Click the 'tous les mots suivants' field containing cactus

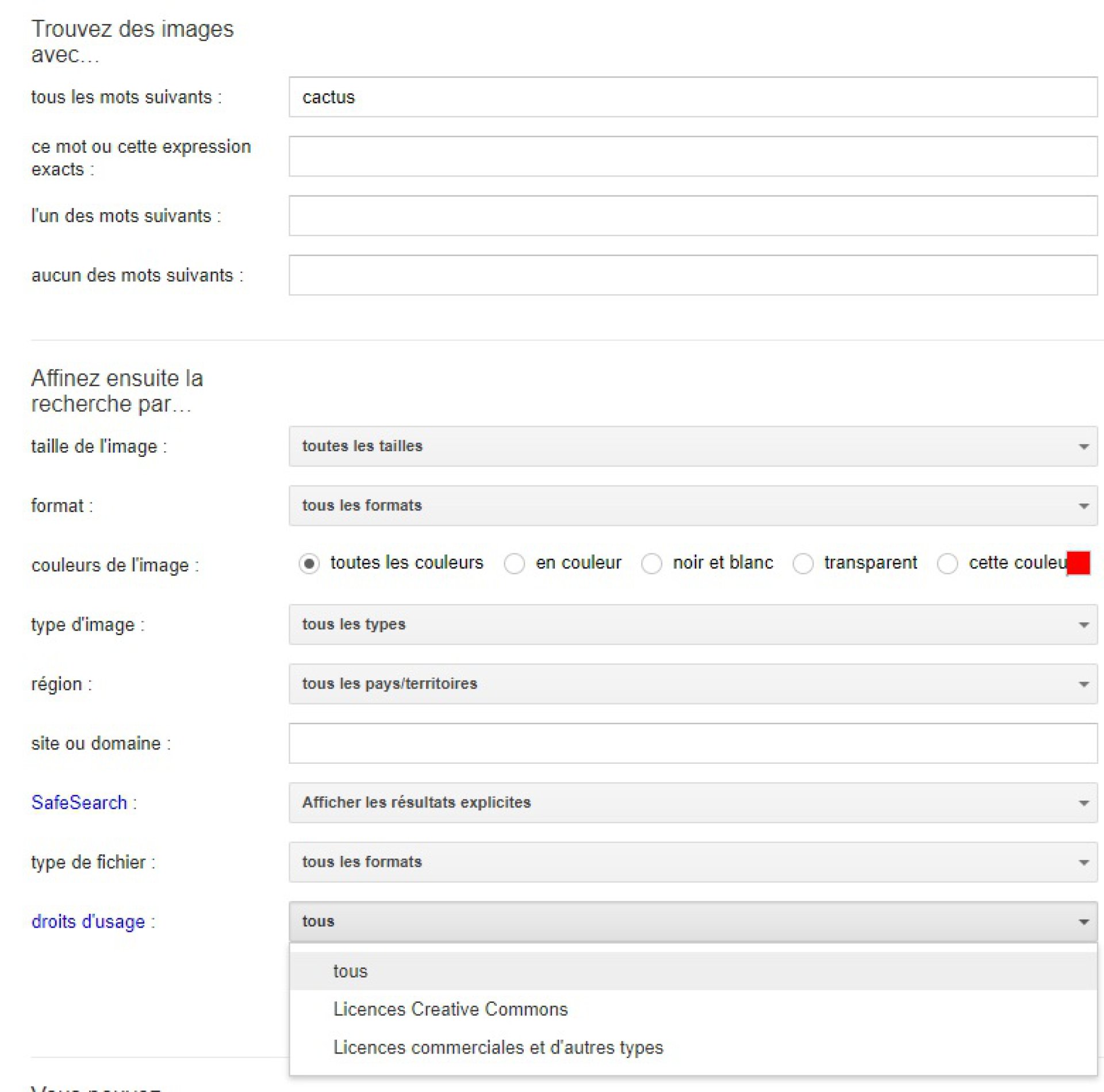pos(693,97)
